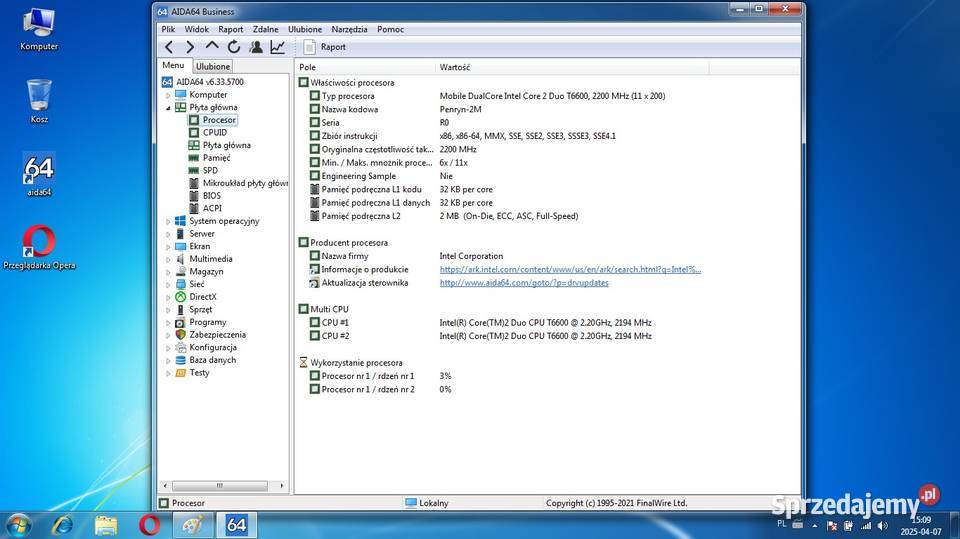Select the BIOS tree item
Viewport: 960px width, 539px height.
click(212, 195)
